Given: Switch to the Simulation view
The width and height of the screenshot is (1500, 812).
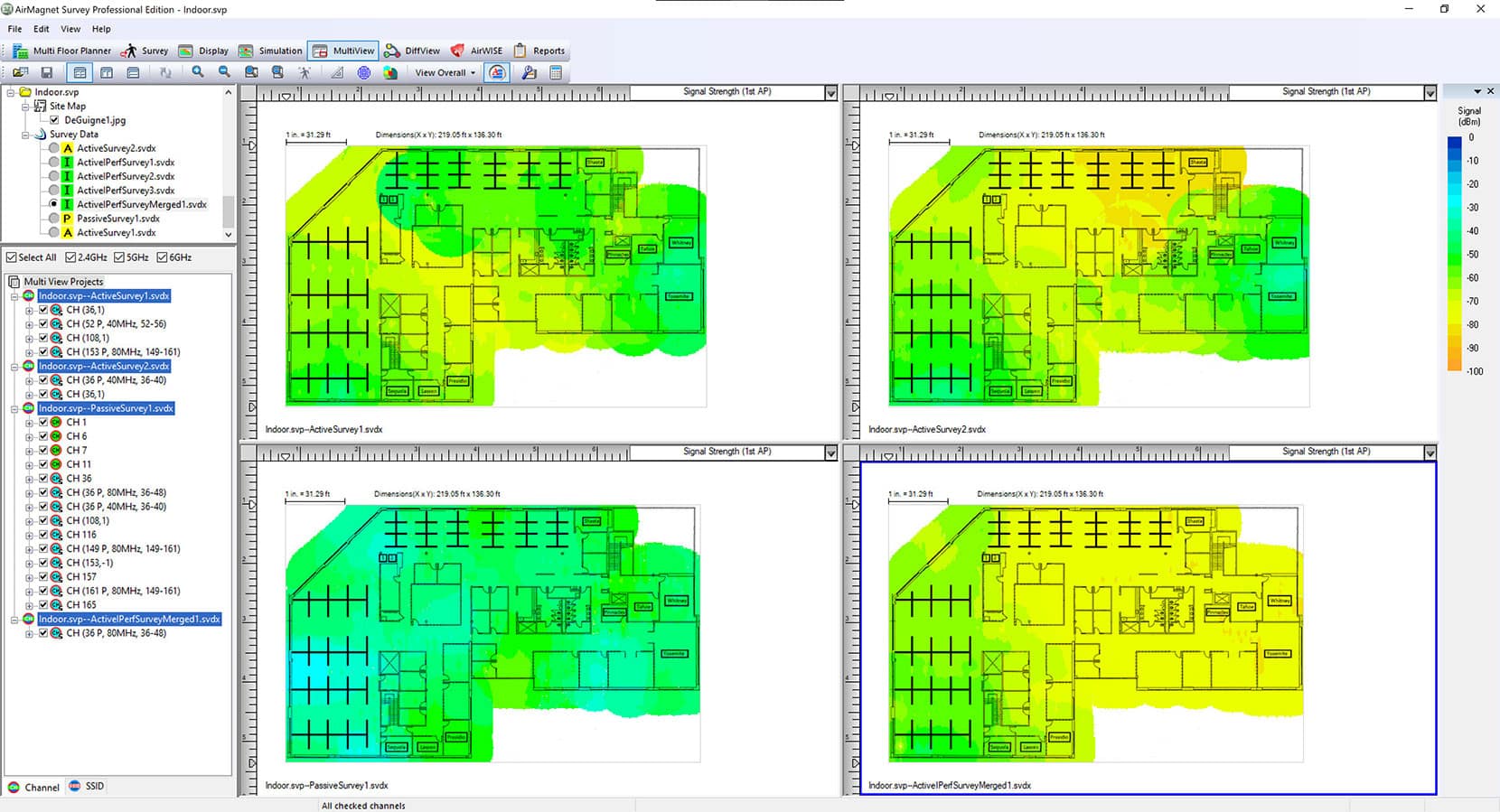Looking at the screenshot, I should tap(270, 51).
